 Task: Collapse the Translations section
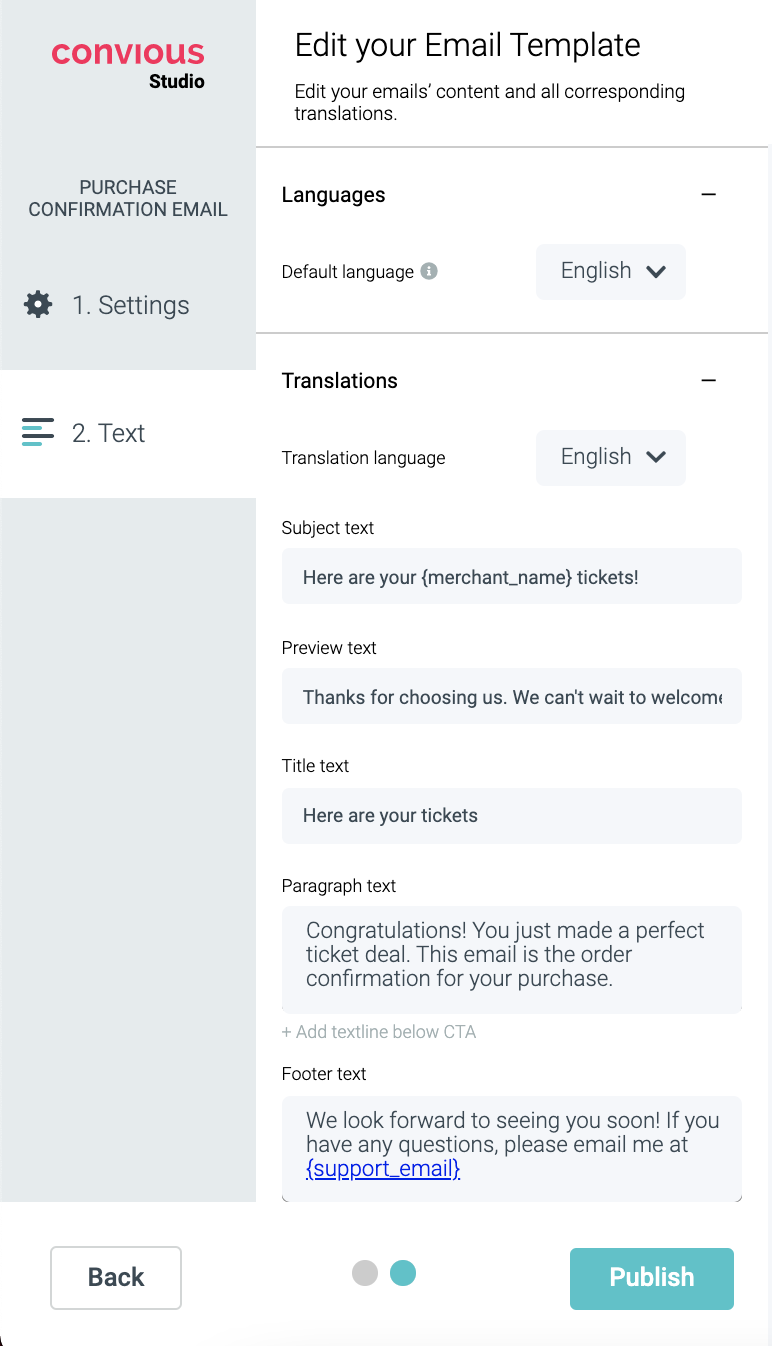(709, 381)
